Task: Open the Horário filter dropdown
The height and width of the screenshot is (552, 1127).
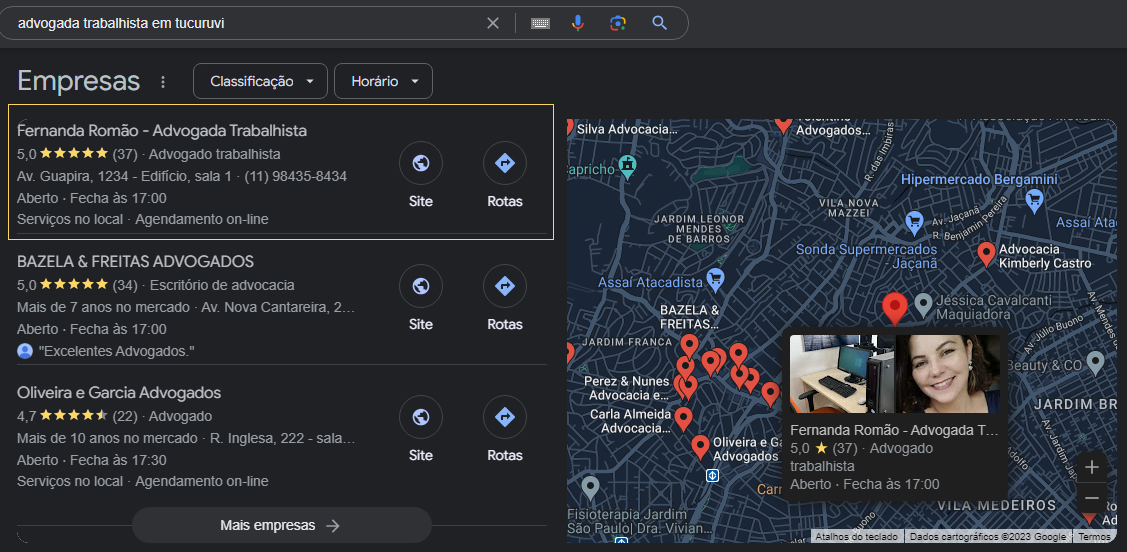Action: (383, 81)
